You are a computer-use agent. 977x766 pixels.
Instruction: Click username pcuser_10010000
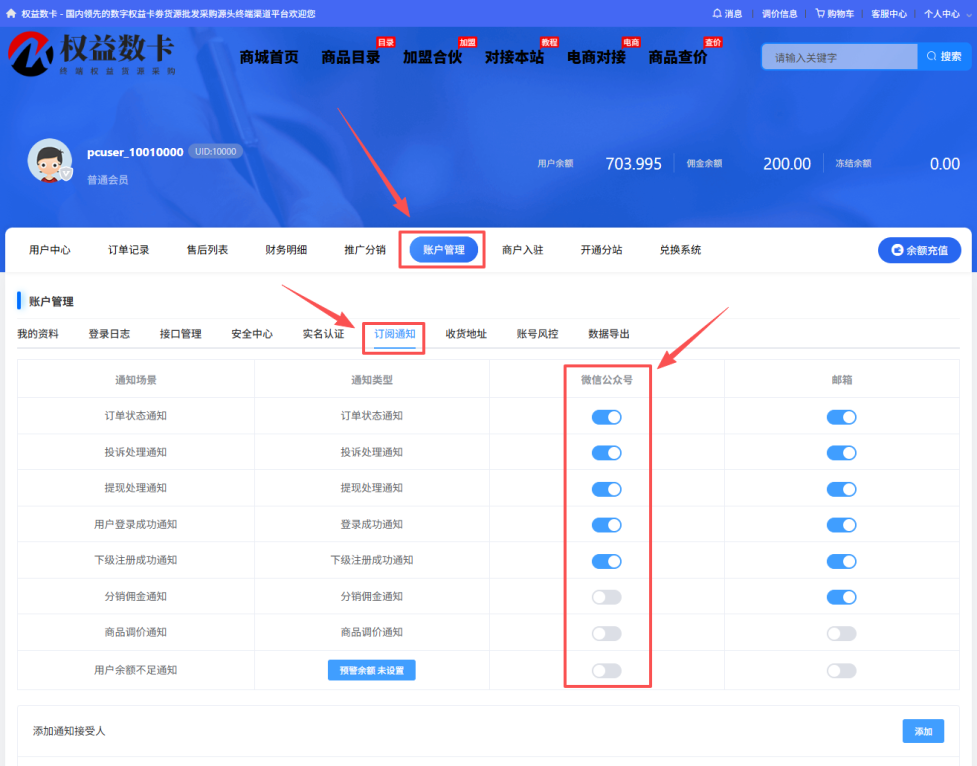[x=135, y=152]
